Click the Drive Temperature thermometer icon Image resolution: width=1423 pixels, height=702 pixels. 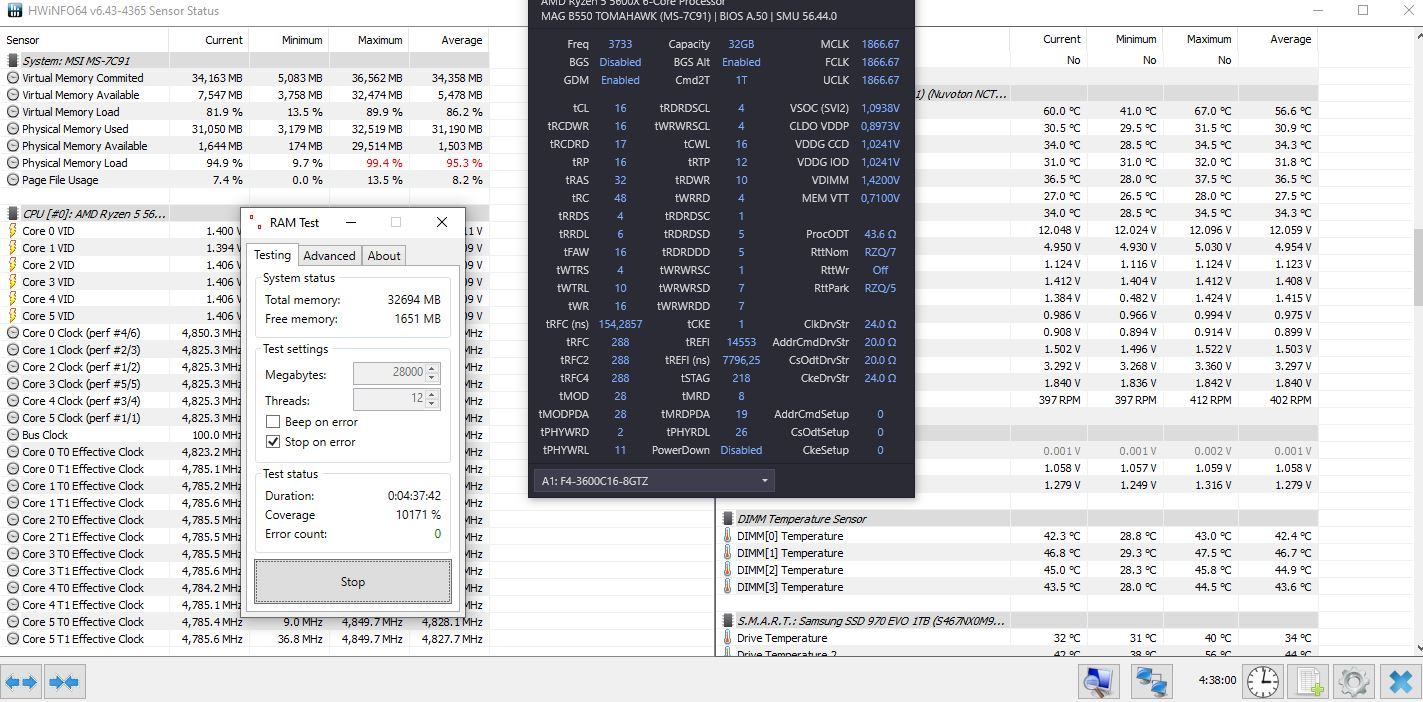(727, 638)
